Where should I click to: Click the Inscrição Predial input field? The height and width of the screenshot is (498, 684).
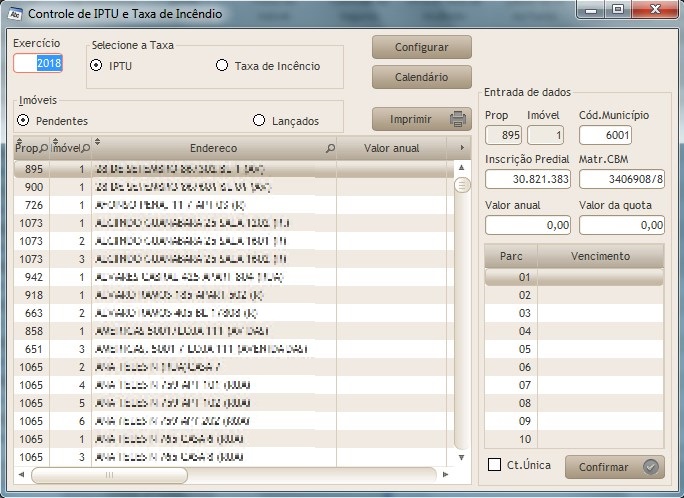click(x=528, y=179)
